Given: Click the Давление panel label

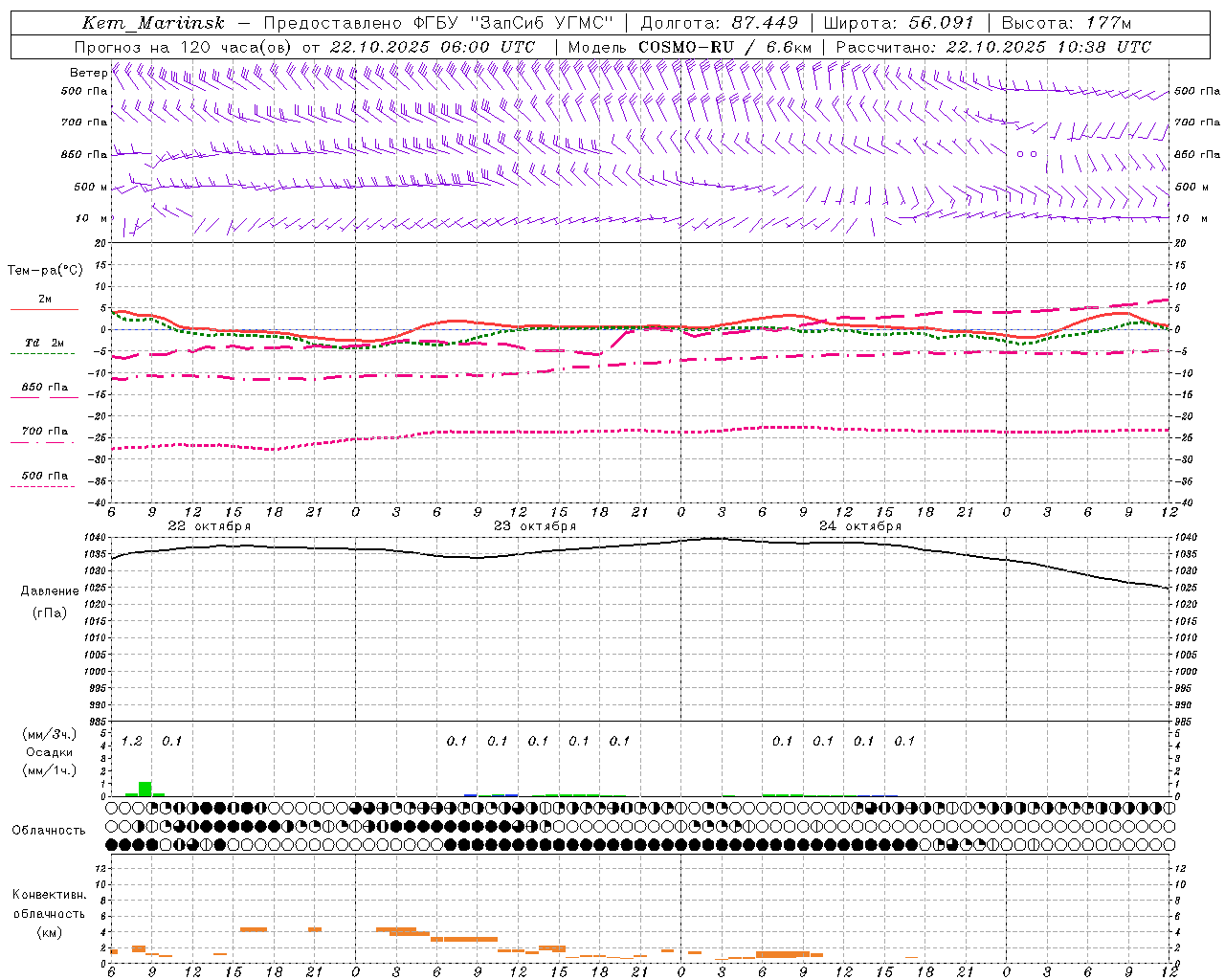Looking at the screenshot, I should (x=50, y=591).
